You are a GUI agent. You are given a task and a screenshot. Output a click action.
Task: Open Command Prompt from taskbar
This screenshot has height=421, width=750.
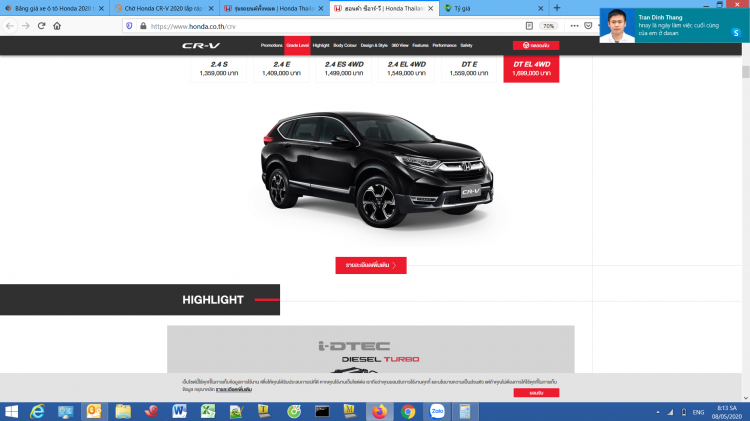pyautogui.click(x=322, y=411)
